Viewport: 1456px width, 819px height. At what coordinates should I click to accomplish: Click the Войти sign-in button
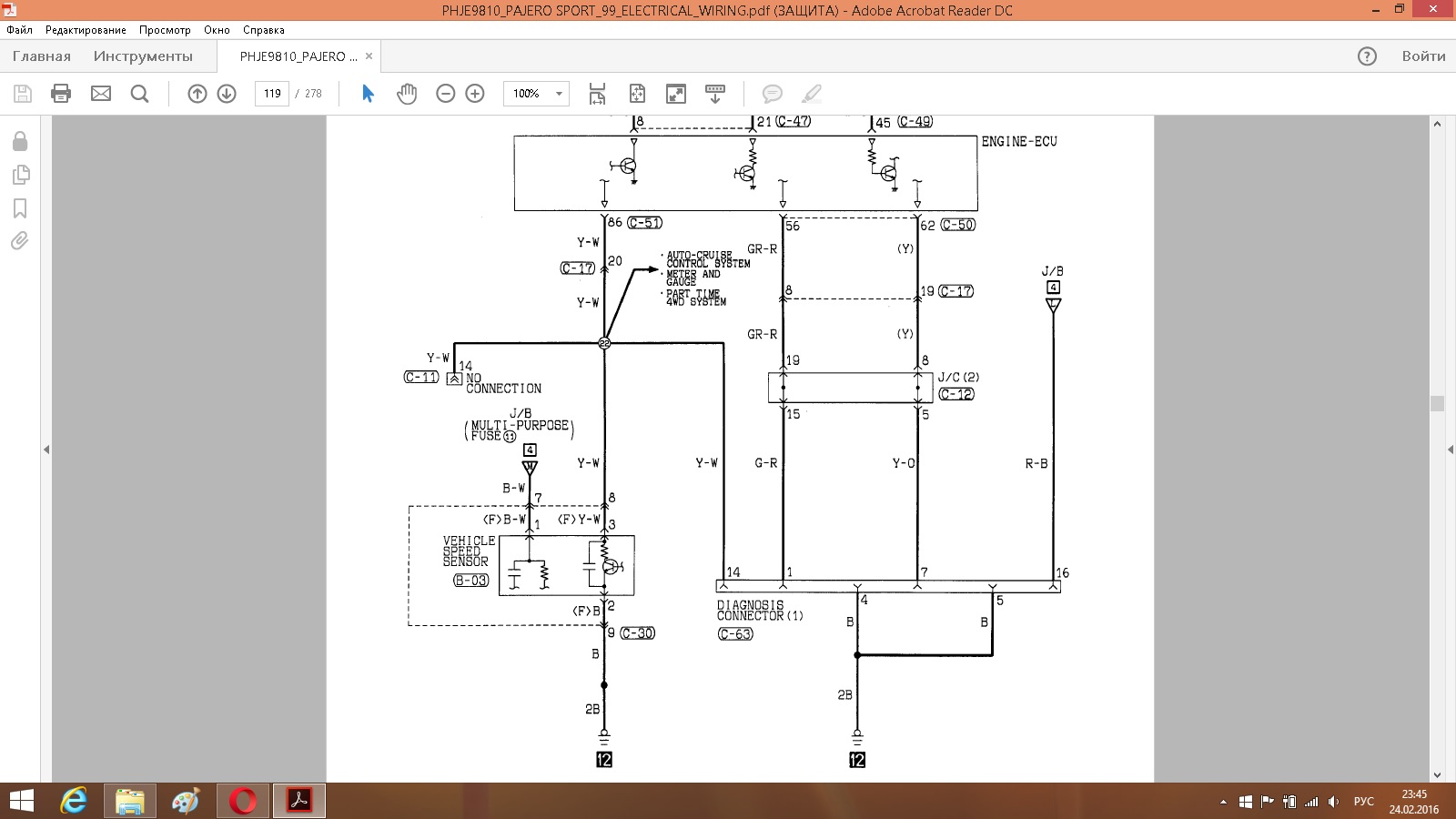click(1423, 56)
